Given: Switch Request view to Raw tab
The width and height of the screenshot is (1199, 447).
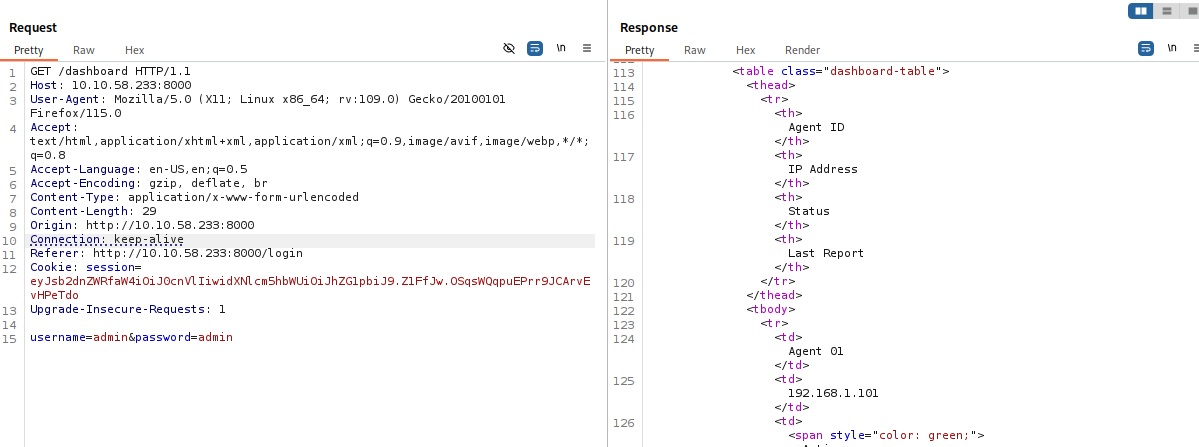Looking at the screenshot, I should click(84, 50).
